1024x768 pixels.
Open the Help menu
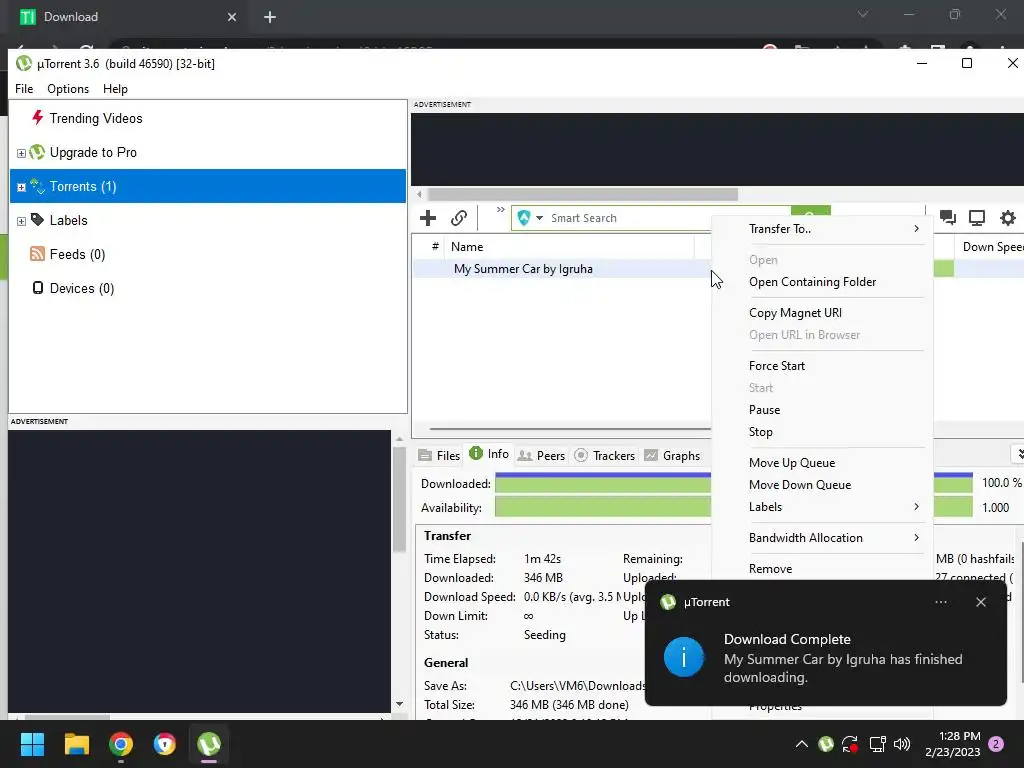(x=115, y=89)
